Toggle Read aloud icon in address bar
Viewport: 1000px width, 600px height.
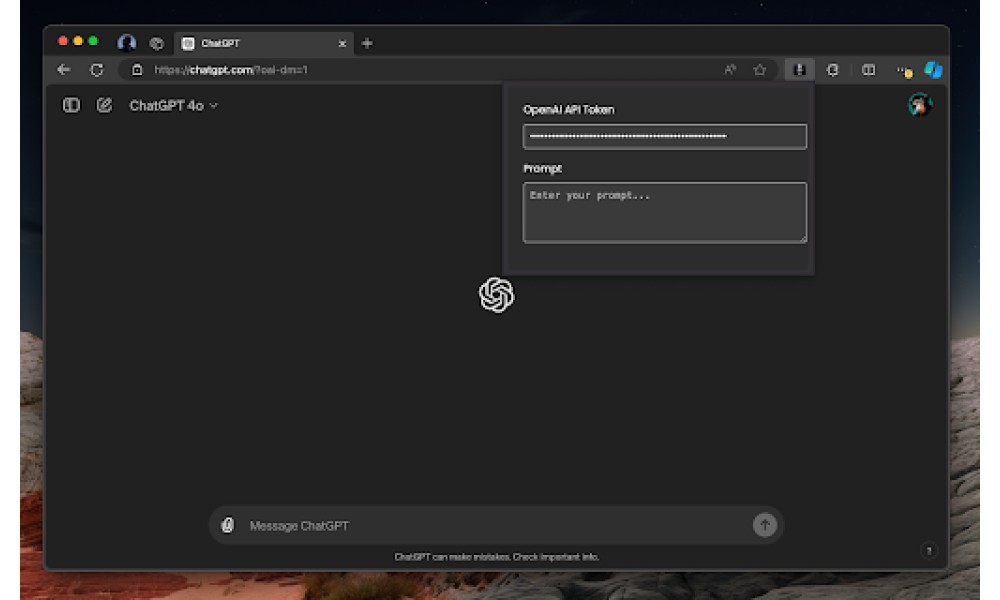coord(730,70)
